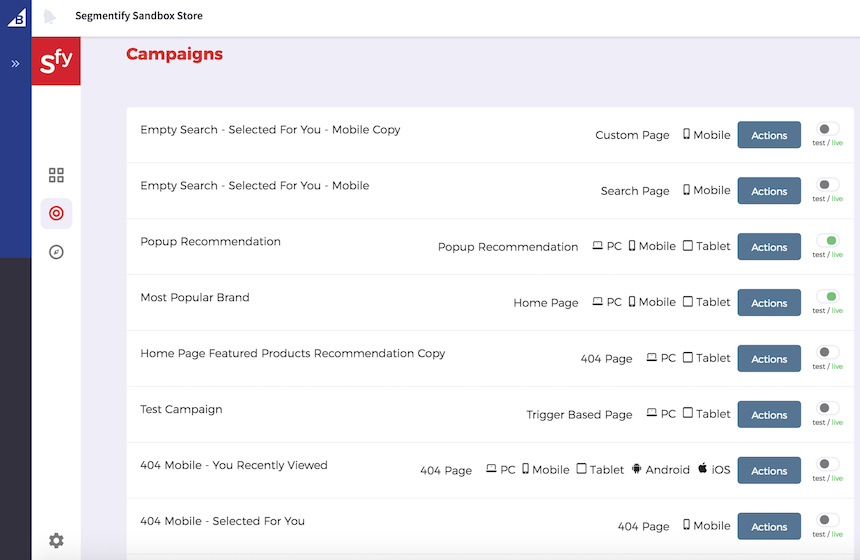
Task: Open the Popup Recommendation campaign name
Action: tap(210, 241)
